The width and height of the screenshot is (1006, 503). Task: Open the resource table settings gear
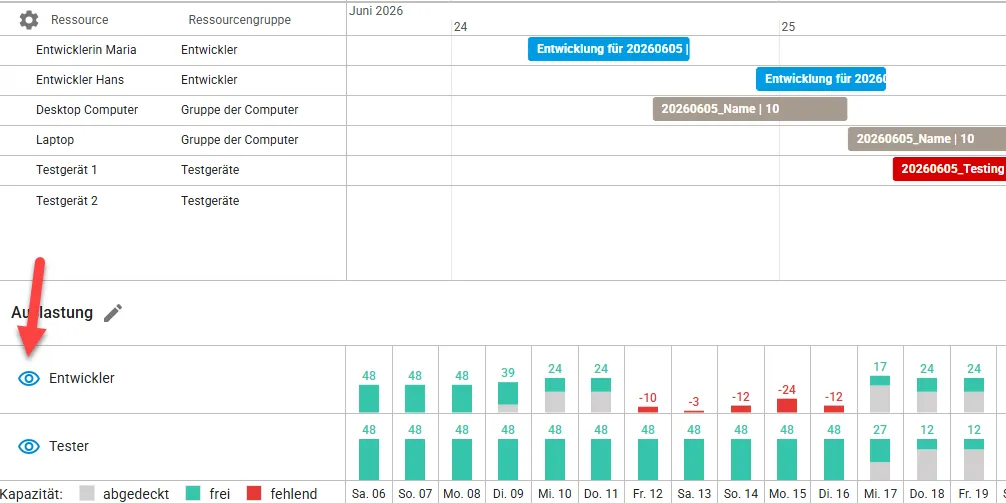[x=29, y=20]
